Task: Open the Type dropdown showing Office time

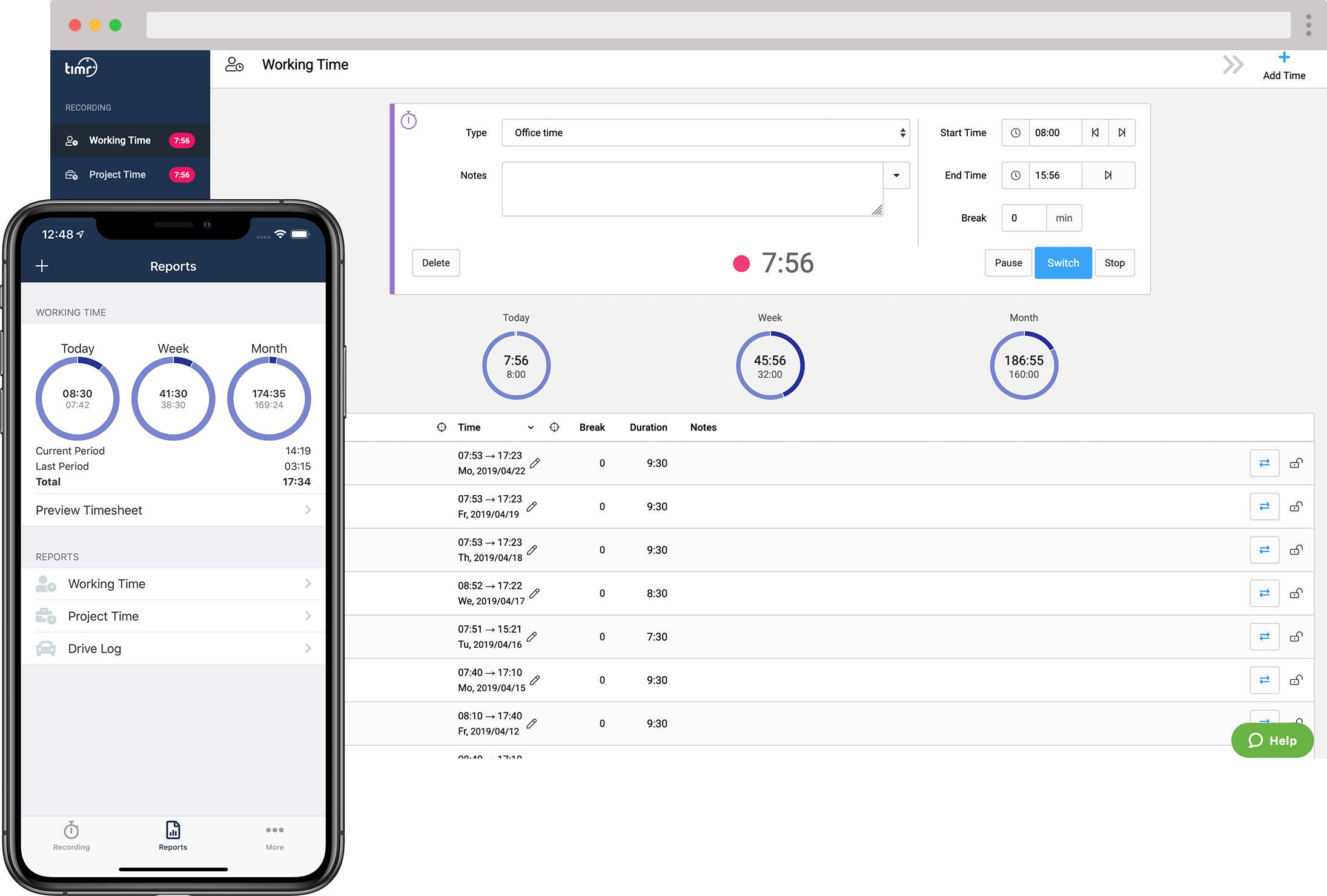Action: [x=706, y=133]
